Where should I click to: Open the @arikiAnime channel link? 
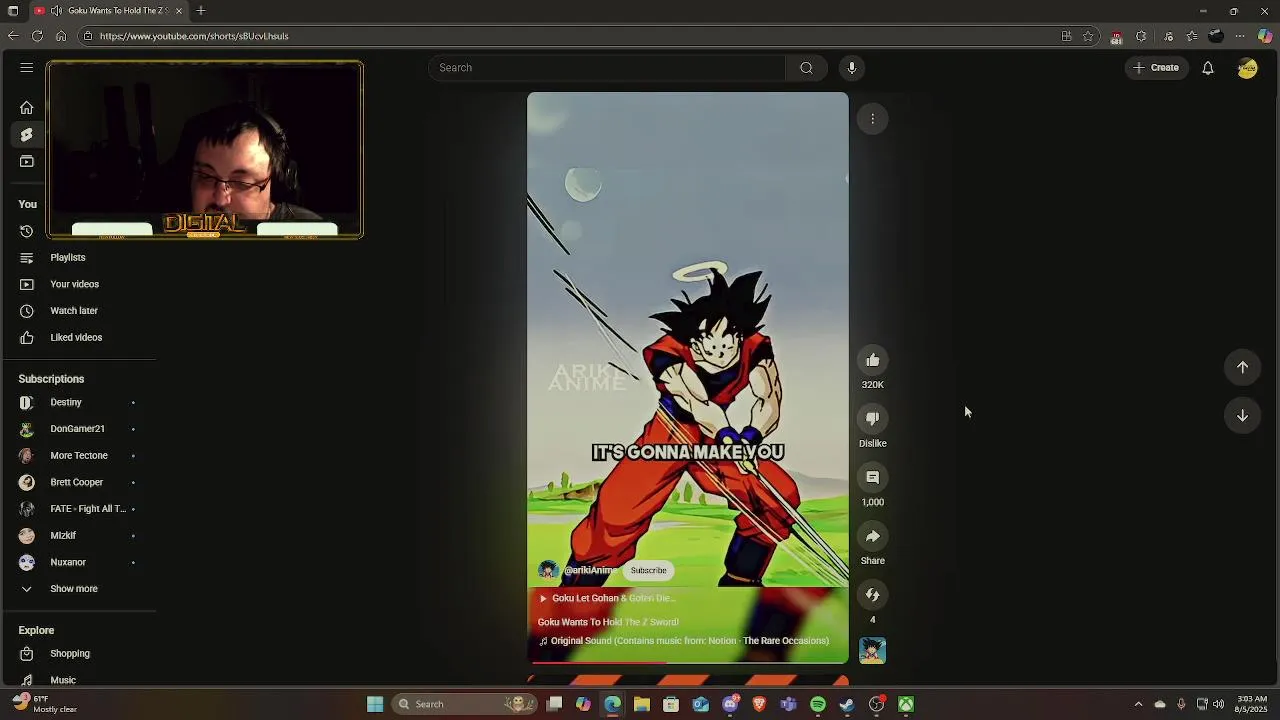[590, 571]
